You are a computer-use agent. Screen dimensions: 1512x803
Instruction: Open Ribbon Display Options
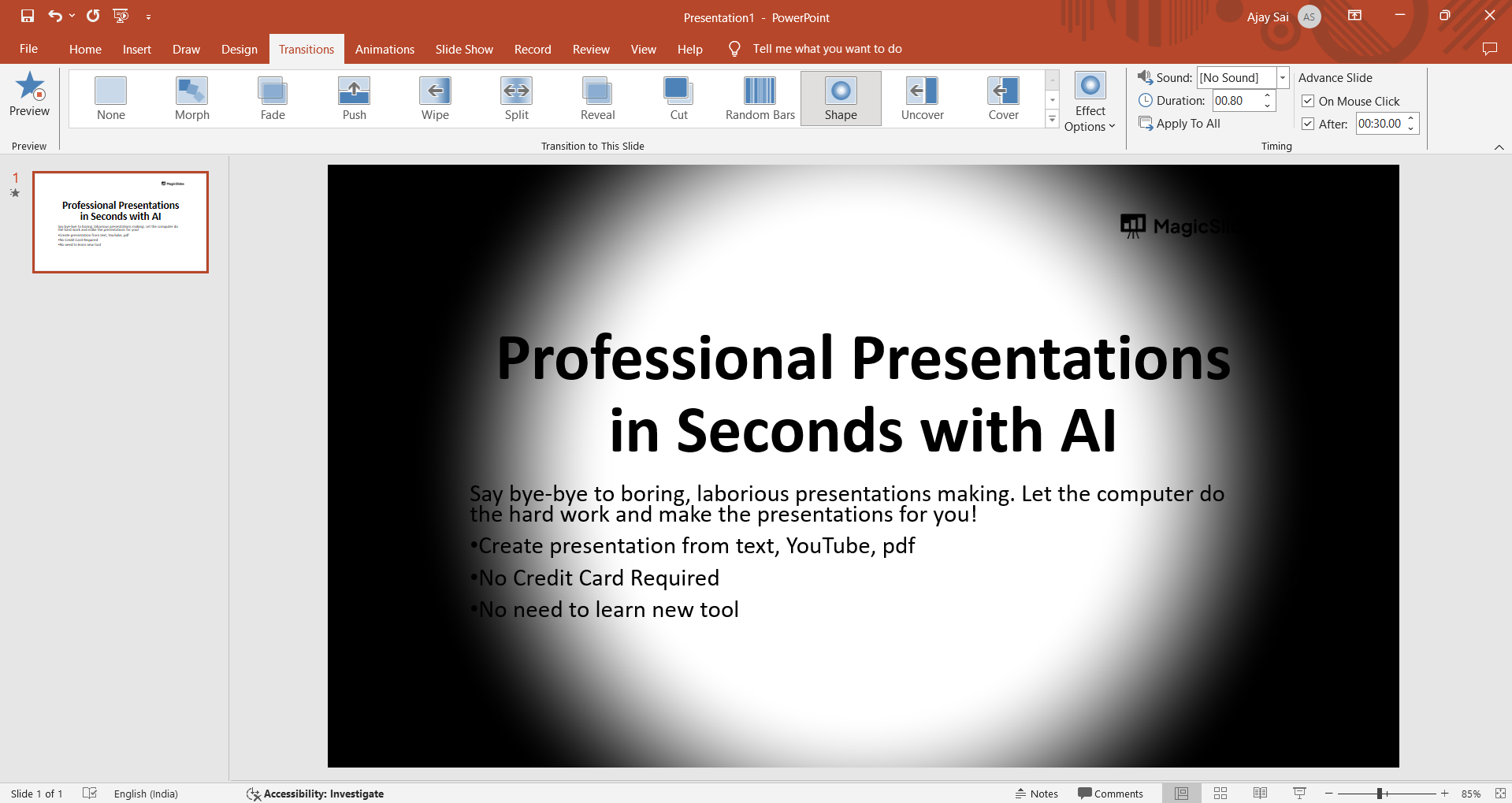point(1355,16)
